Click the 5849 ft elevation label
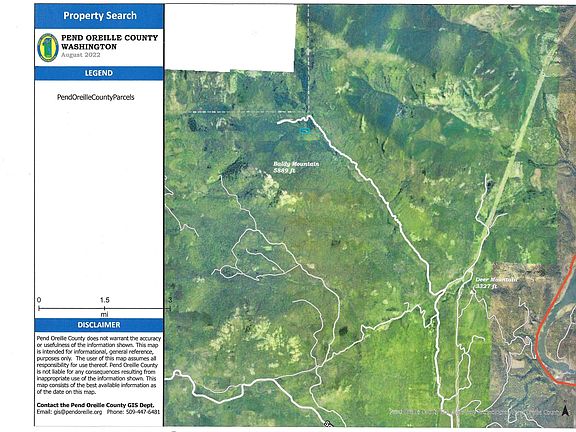This screenshot has width=576, height=432. click(x=284, y=170)
